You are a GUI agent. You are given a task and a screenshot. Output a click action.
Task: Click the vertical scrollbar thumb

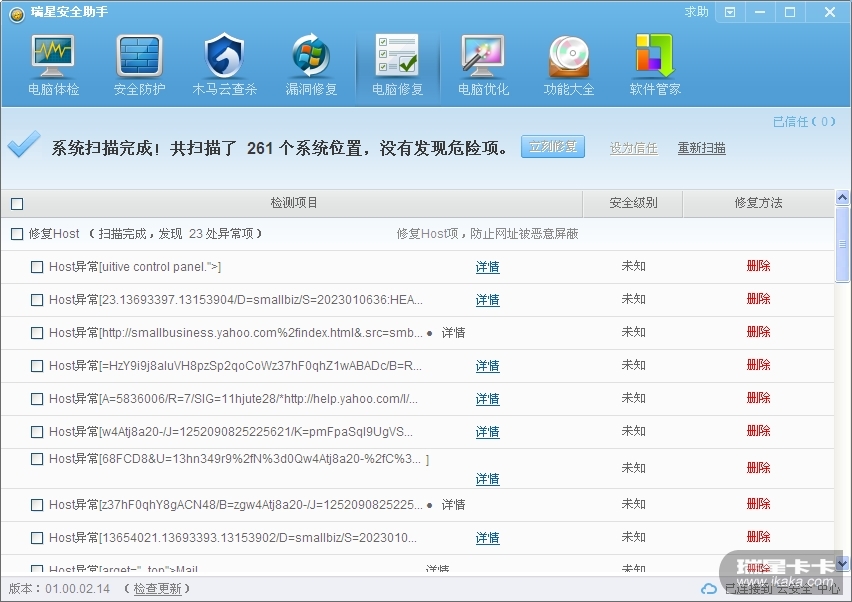pos(842,244)
